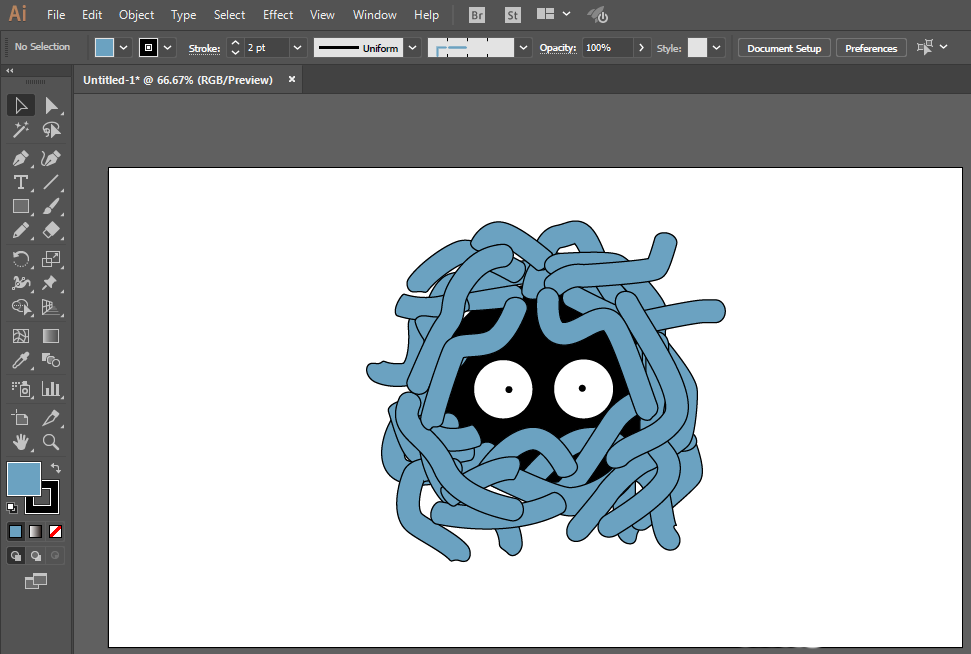The height and width of the screenshot is (654, 971).
Task: Expand the Style dropdown arrow
Action: pyautogui.click(x=716, y=48)
